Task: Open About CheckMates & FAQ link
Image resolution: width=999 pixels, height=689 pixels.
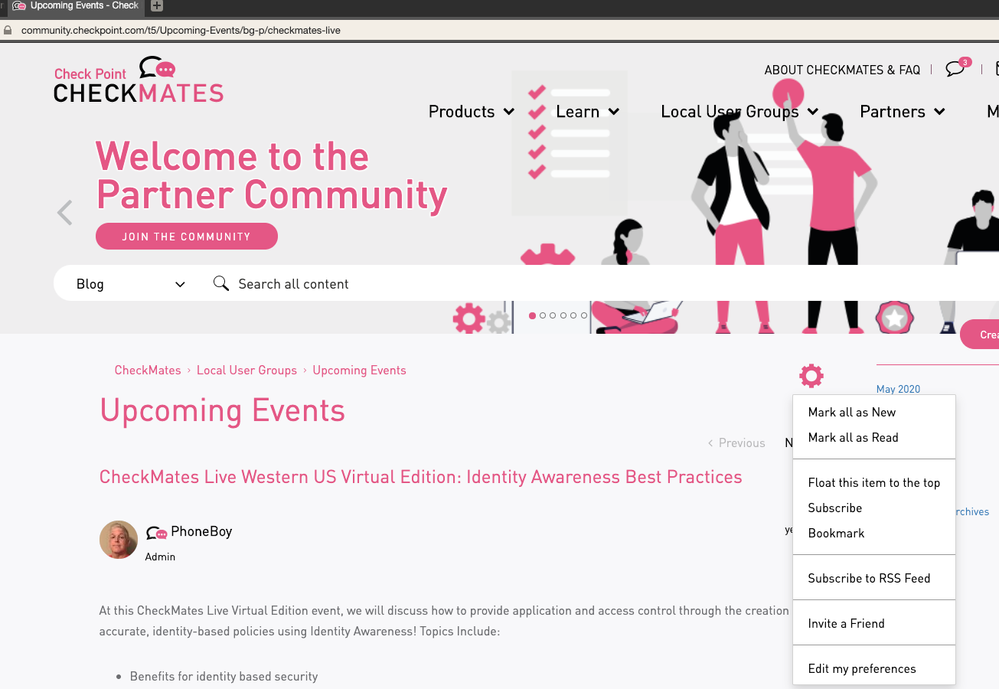Action: pos(842,70)
